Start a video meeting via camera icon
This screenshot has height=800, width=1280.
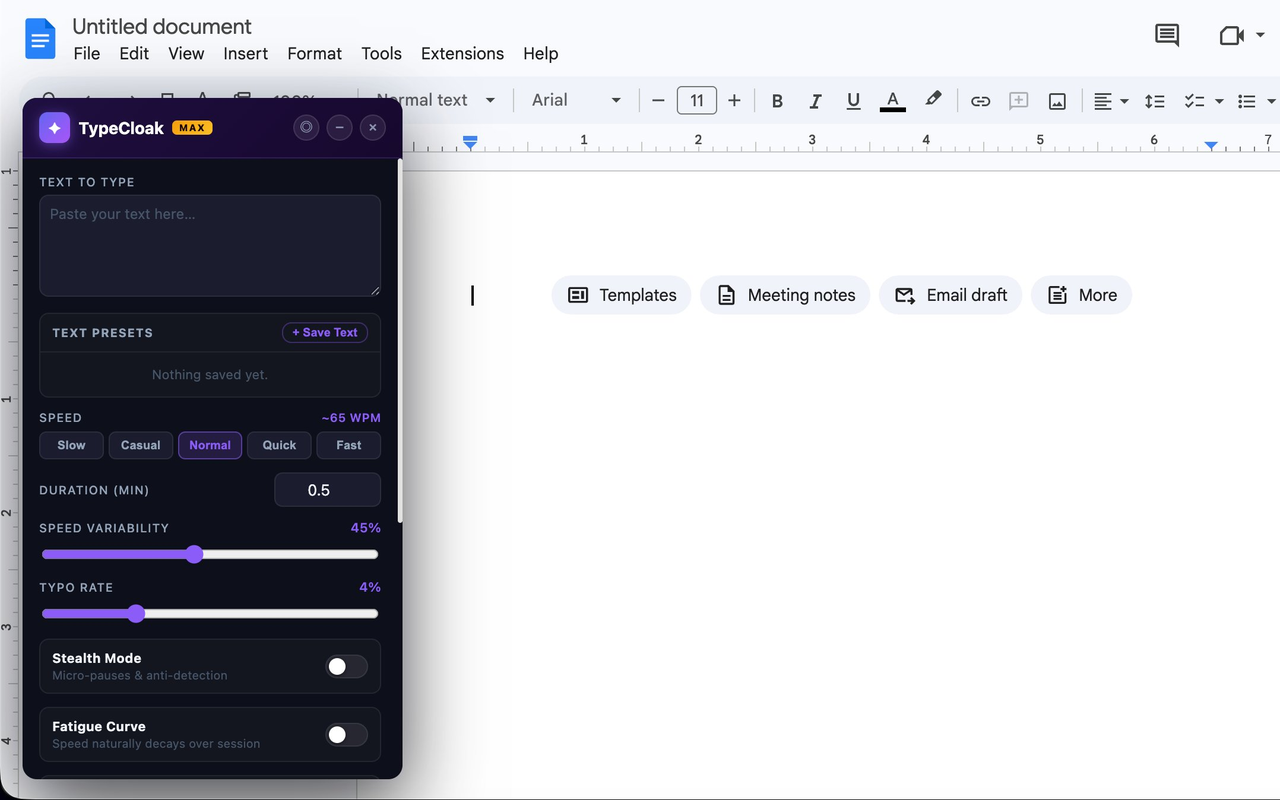point(1231,35)
